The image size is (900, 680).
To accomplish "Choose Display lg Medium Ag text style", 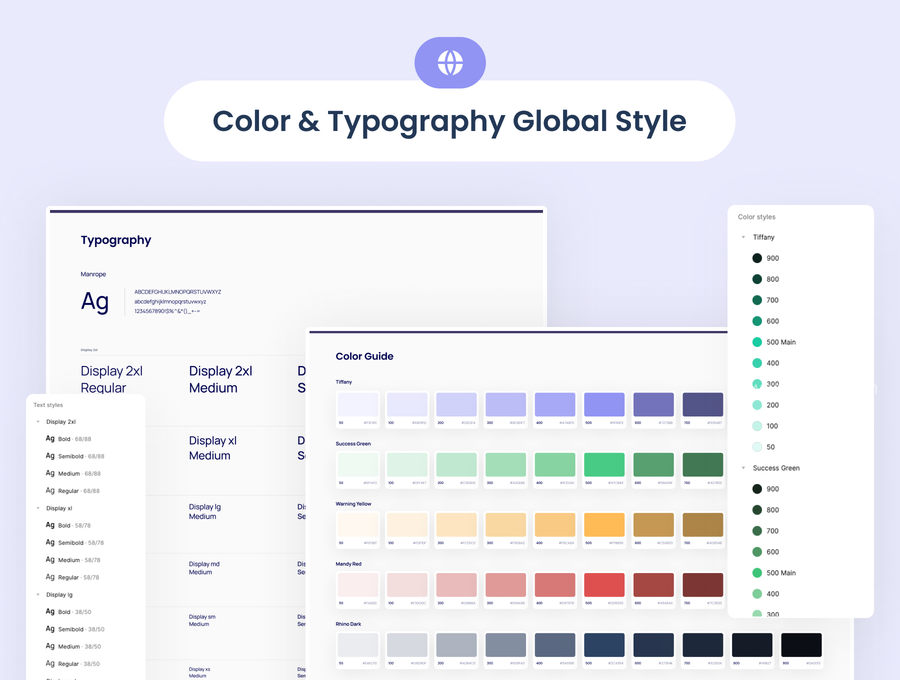I will tap(73, 646).
